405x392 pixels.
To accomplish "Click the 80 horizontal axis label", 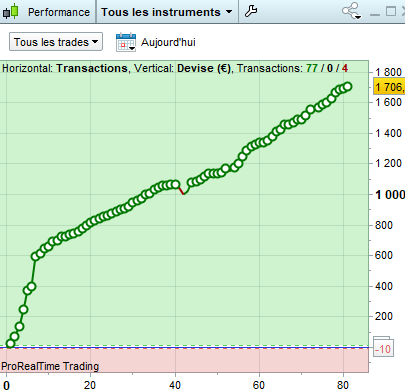I will point(343,385).
